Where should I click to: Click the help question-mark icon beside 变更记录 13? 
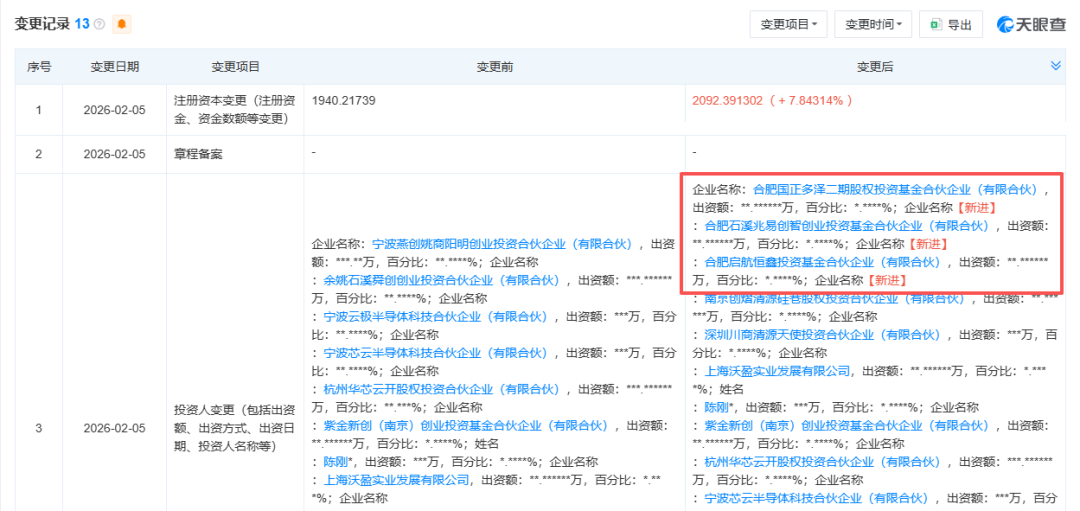tap(99, 25)
